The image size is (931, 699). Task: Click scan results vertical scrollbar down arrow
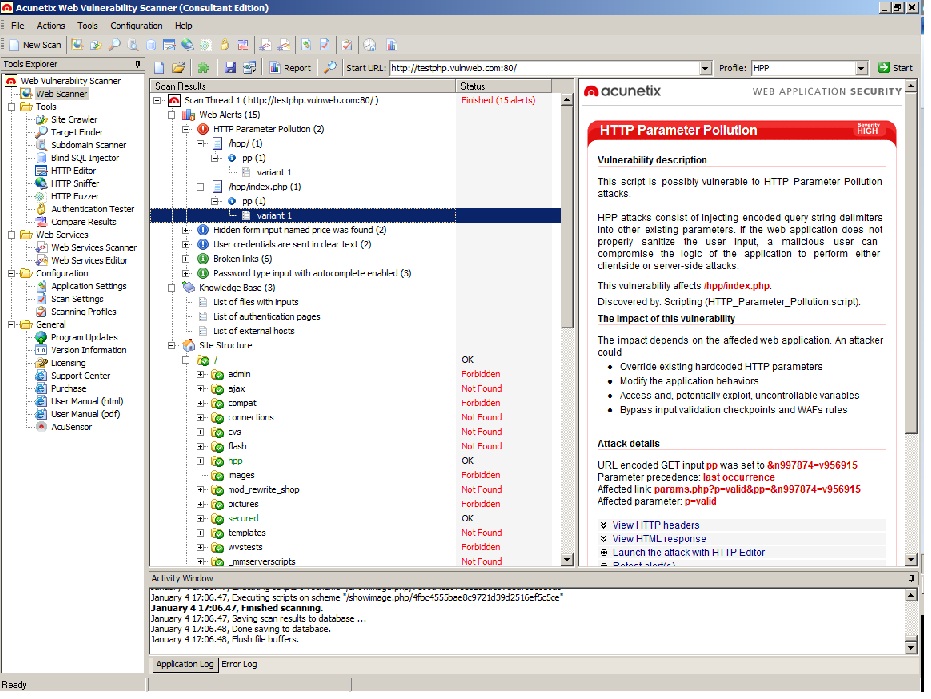click(566, 559)
